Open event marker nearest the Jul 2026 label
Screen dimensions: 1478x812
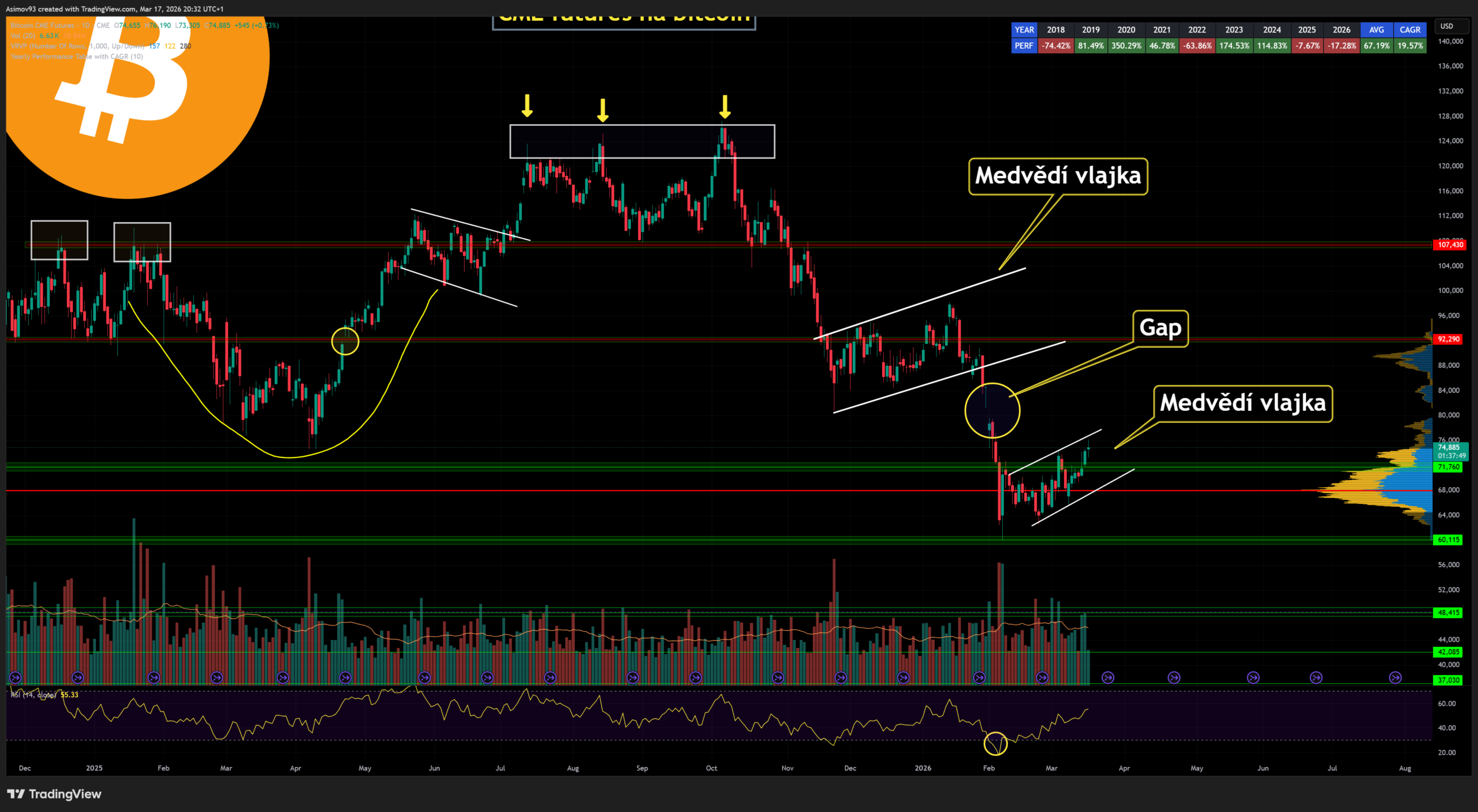(1316, 678)
